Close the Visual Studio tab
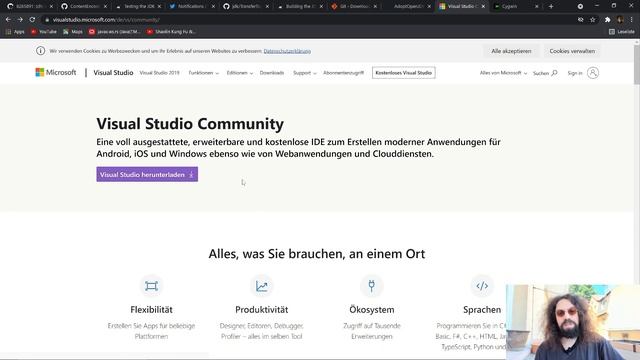Image resolution: width=640 pixels, height=360 pixels. coord(483,7)
